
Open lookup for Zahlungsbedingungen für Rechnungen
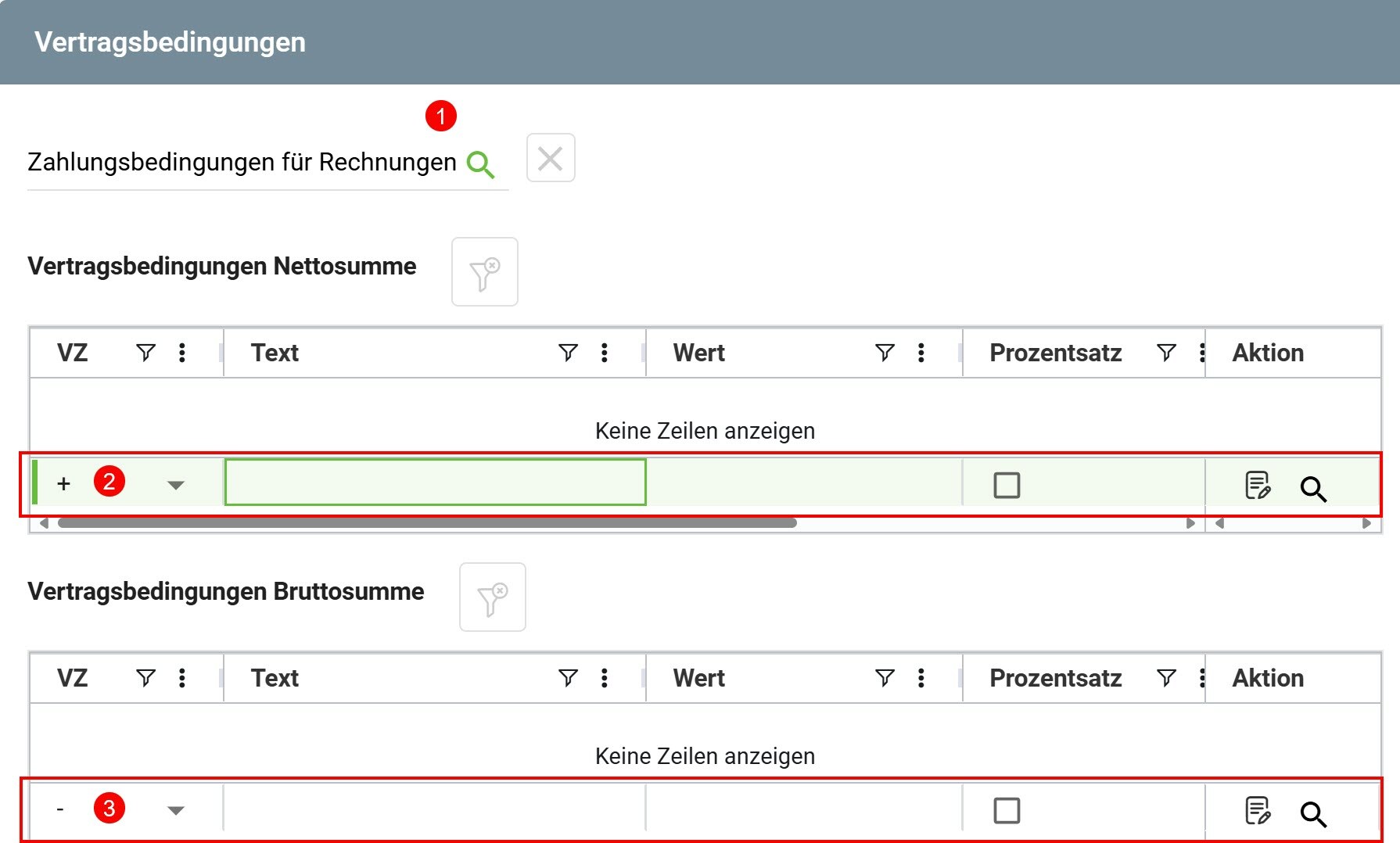coord(480,162)
